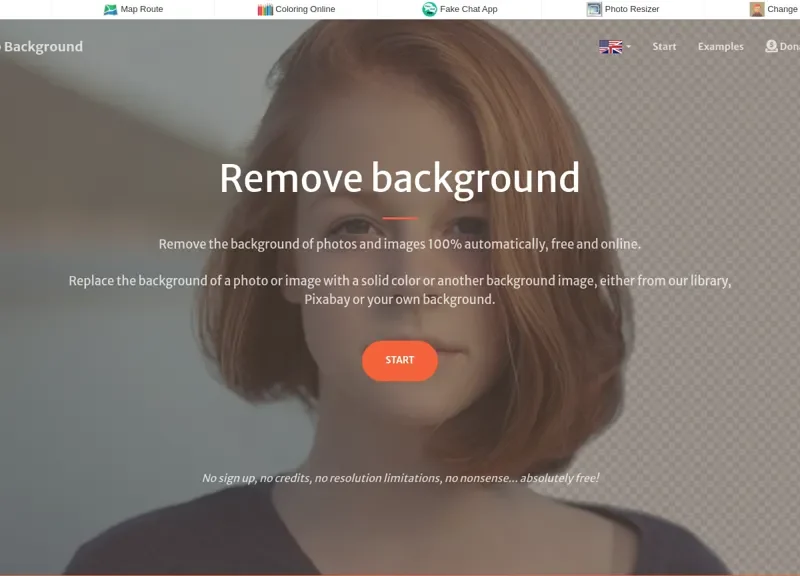The image size is (800, 576).
Task: Click the browser back arrow icon
Action: (x=10, y=8)
